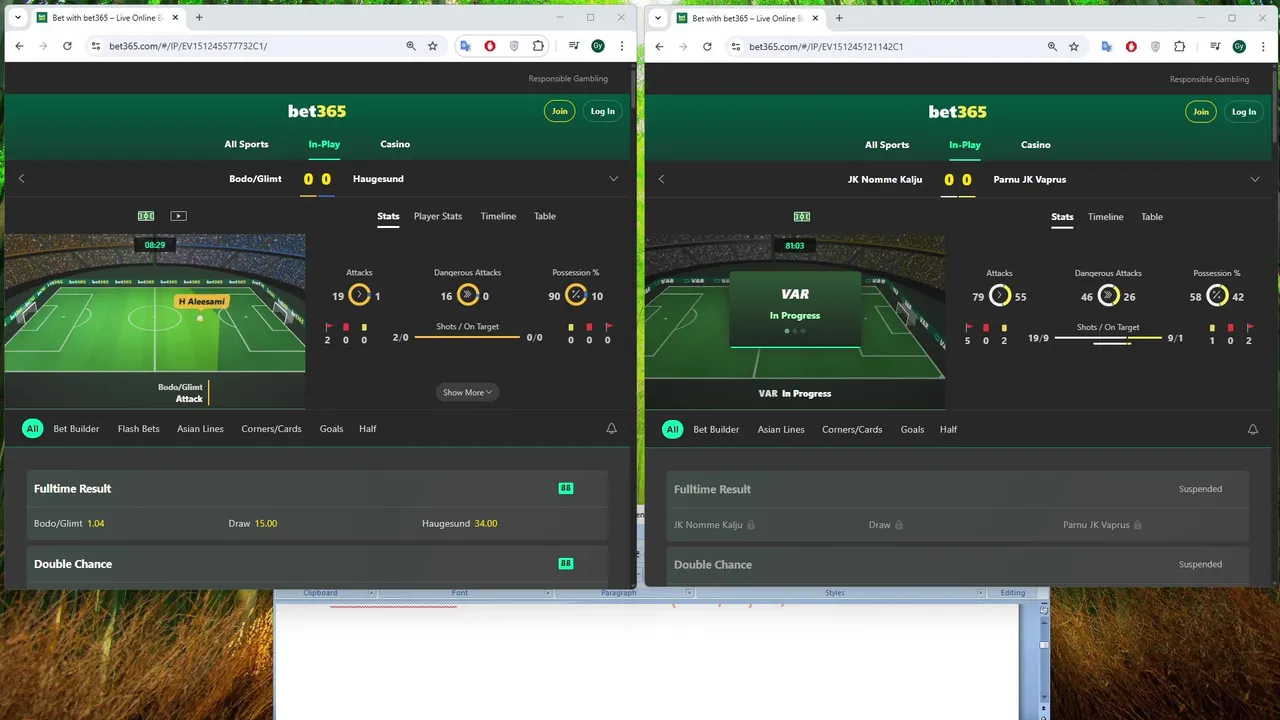Go back in left Bodo/Glimt browser window
This screenshot has height=720, width=1280.
(x=19, y=46)
